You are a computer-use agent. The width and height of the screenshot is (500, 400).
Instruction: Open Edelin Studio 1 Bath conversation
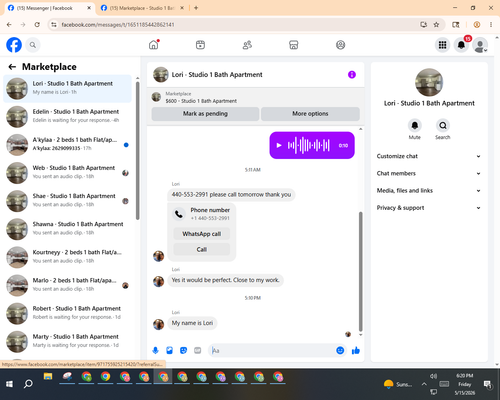tap(67, 116)
